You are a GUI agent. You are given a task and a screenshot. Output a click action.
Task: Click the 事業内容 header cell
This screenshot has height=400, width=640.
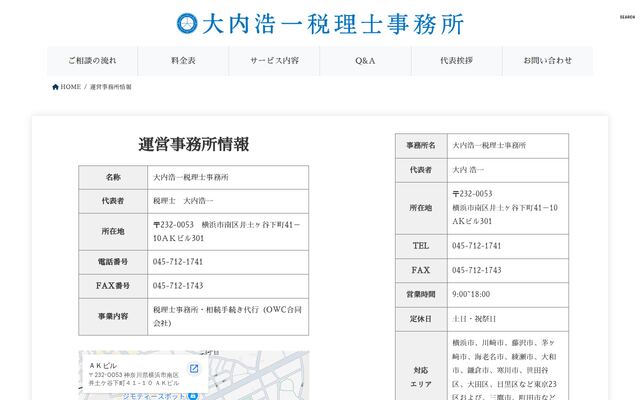tap(113, 317)
